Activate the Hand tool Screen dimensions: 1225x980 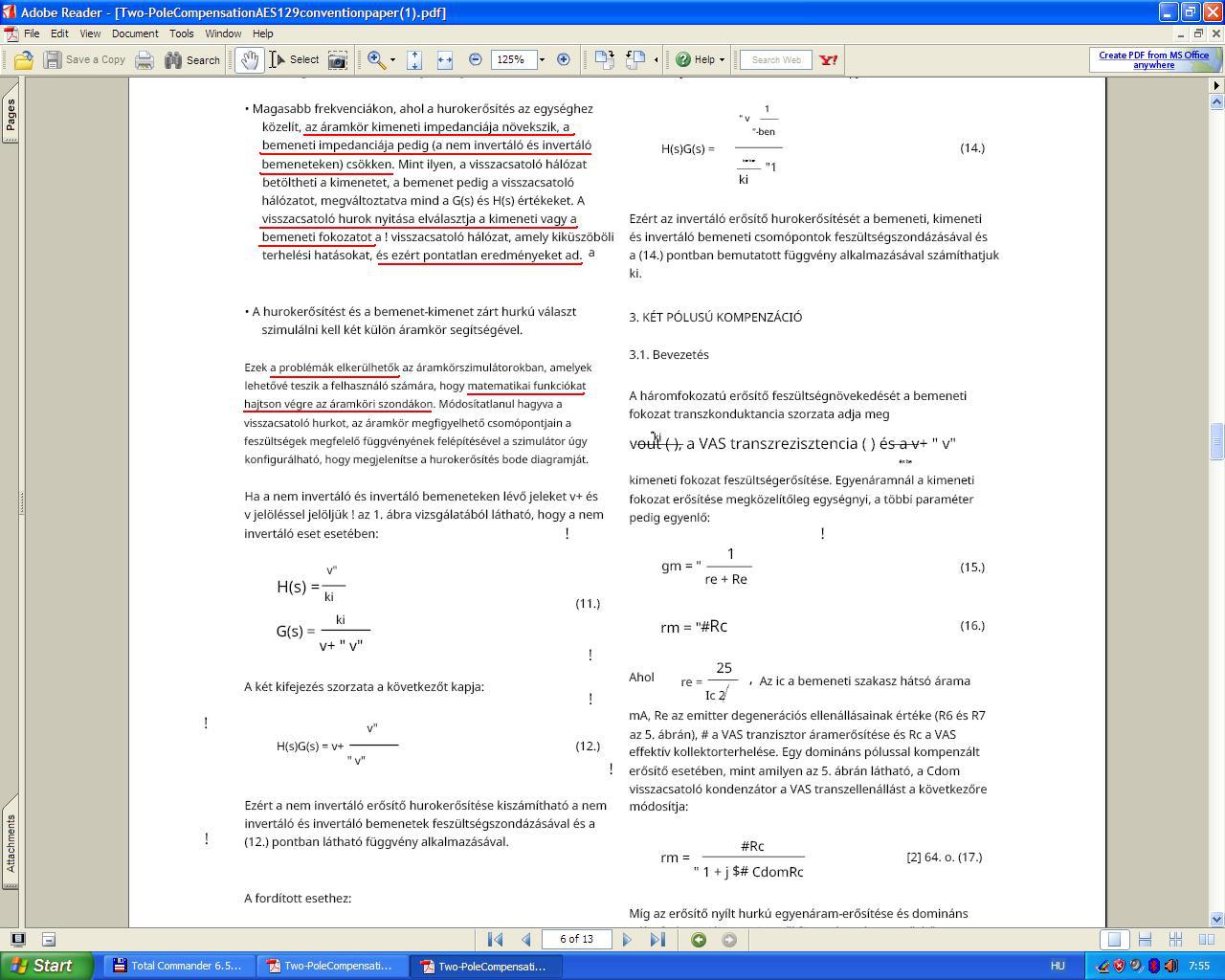249,59
